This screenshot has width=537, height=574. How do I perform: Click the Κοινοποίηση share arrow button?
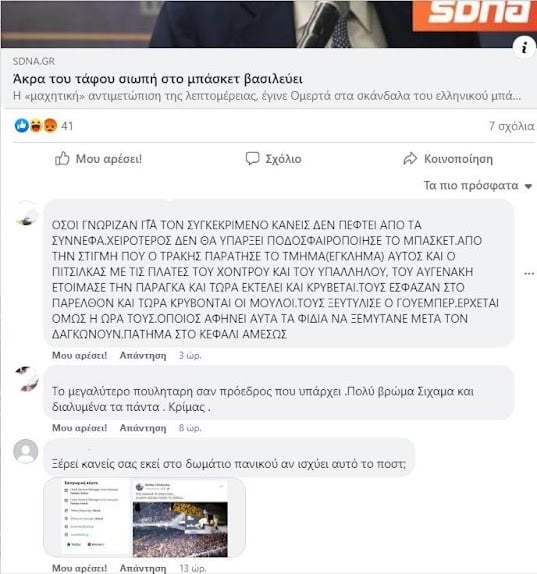(x=448, y=159)
